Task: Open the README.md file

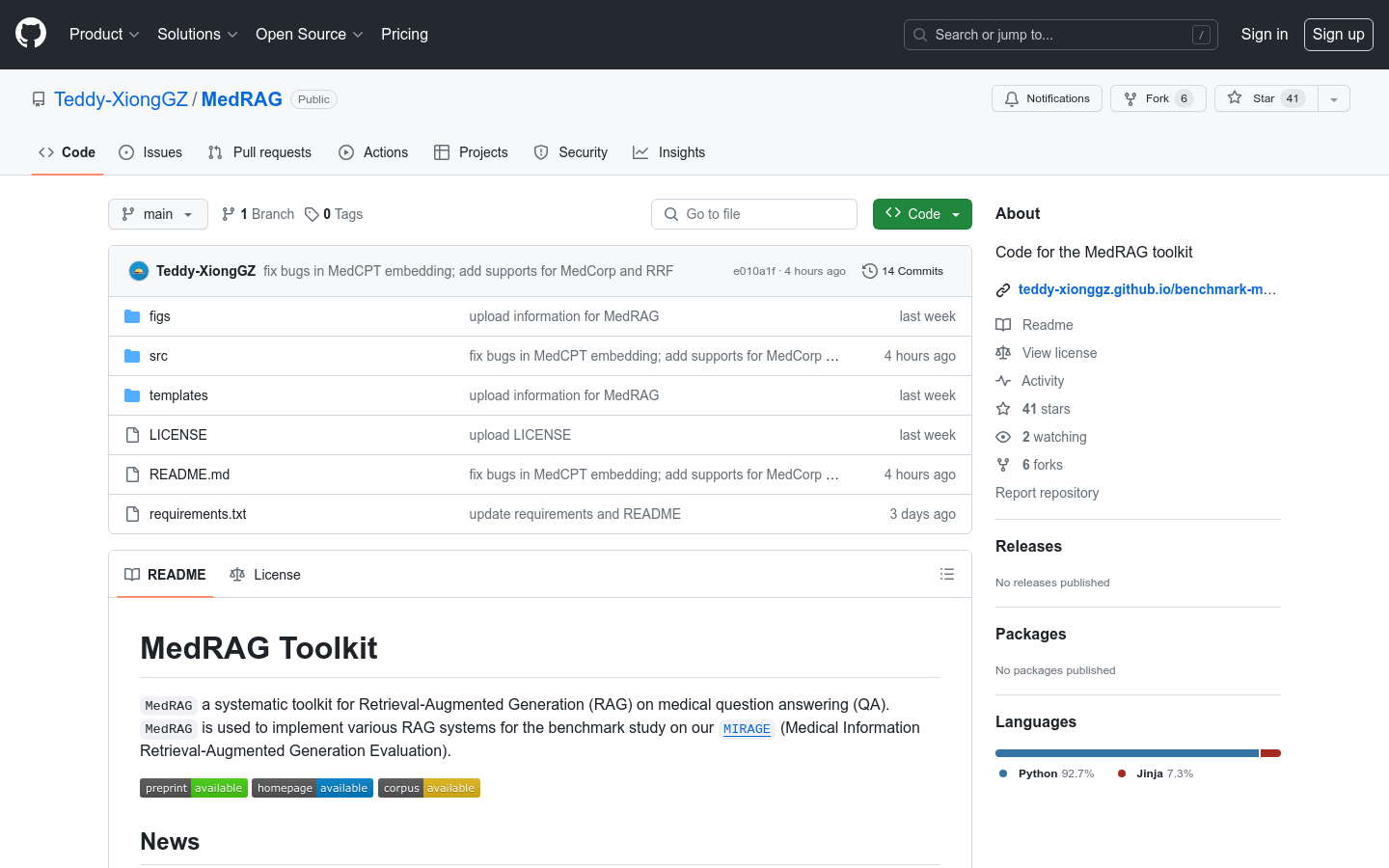Action: (189, 475)
